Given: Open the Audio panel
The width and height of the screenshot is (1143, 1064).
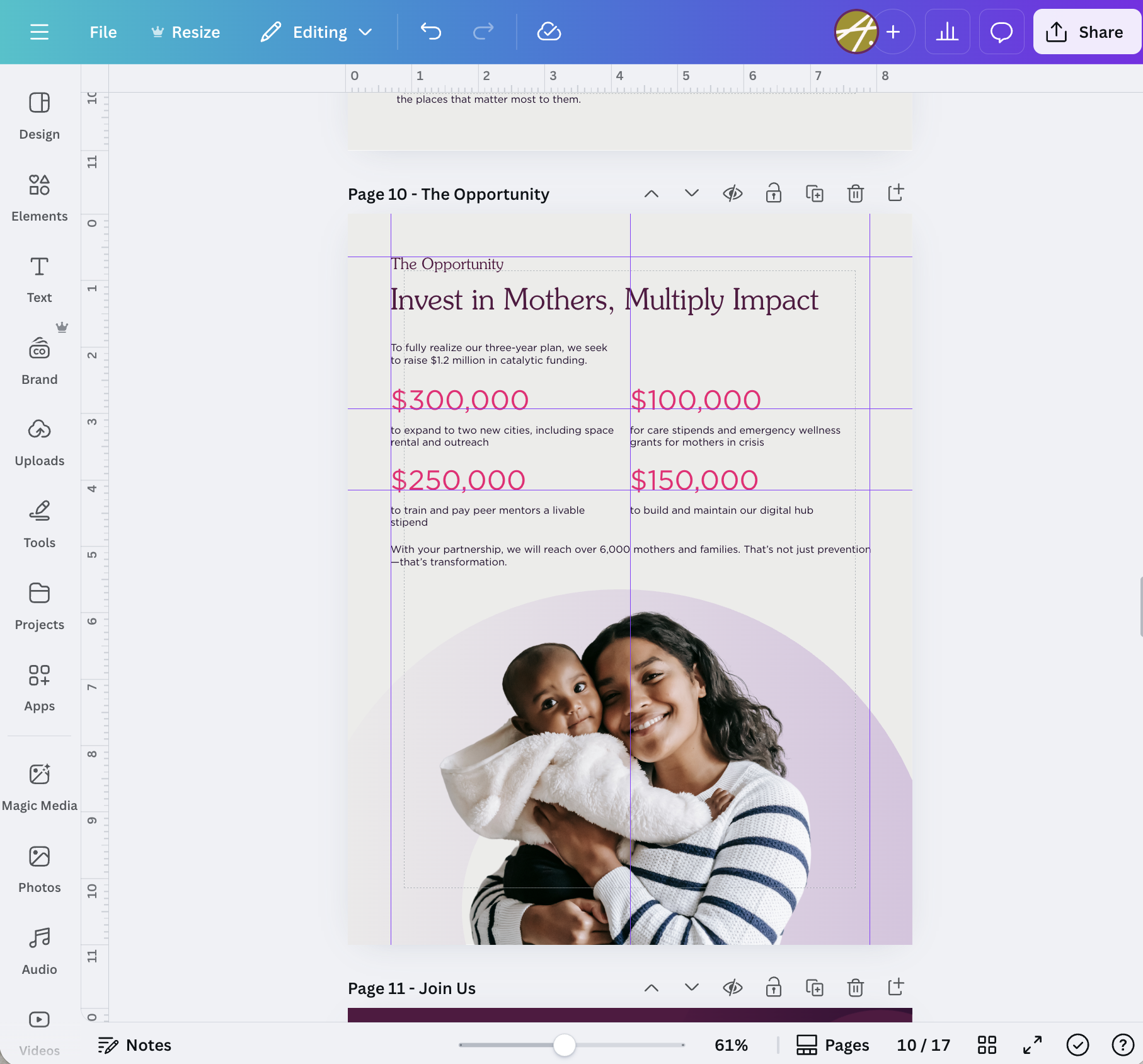Looking at the screenshot, I should point(40,952).
